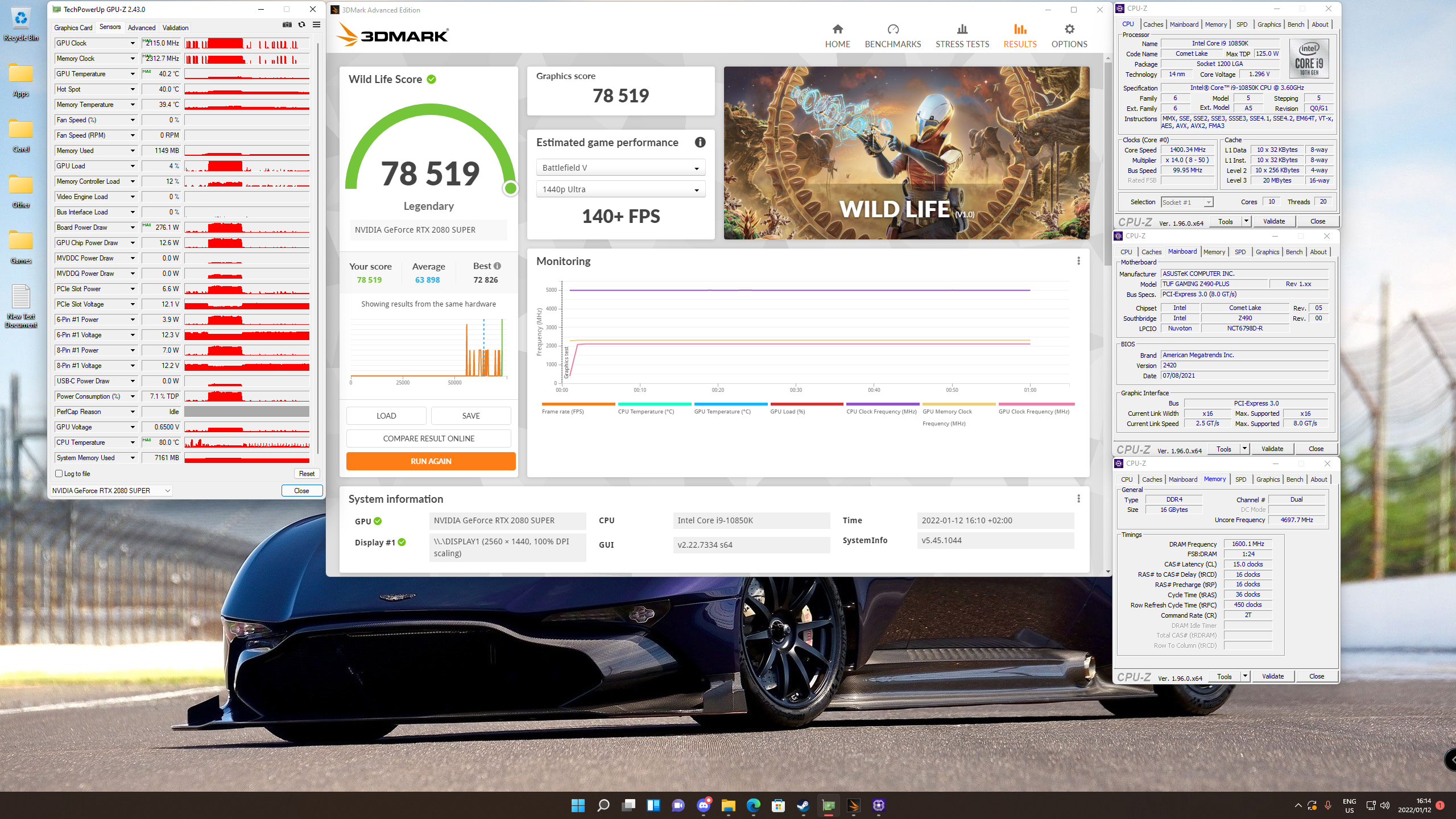Screen dimensions: 1456x819
Task: Toggle GPU Clock Frequency legend in Monitoring
Action: coord(1036,408)
